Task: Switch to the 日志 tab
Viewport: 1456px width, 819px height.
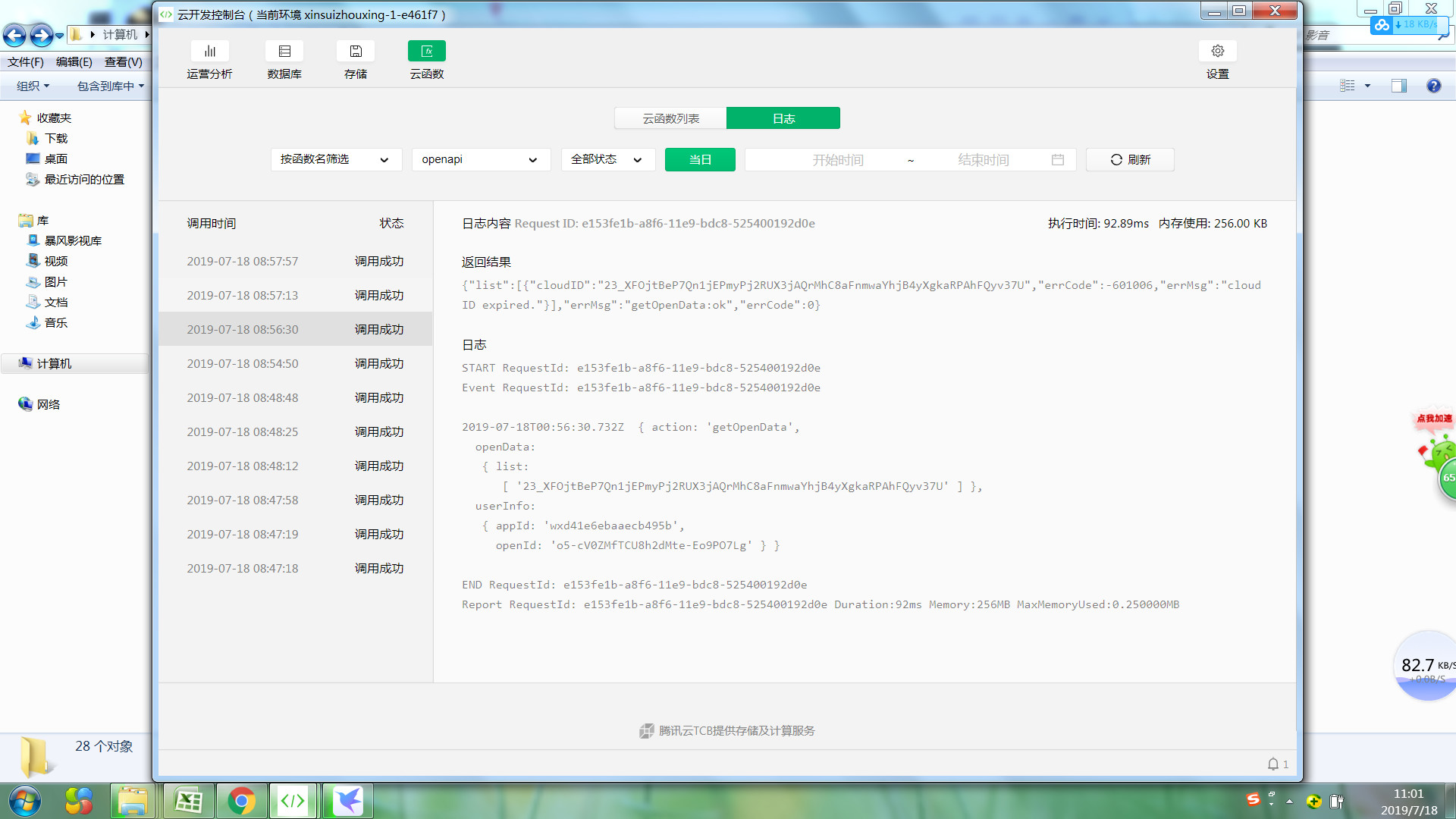Action: point(783,119)
